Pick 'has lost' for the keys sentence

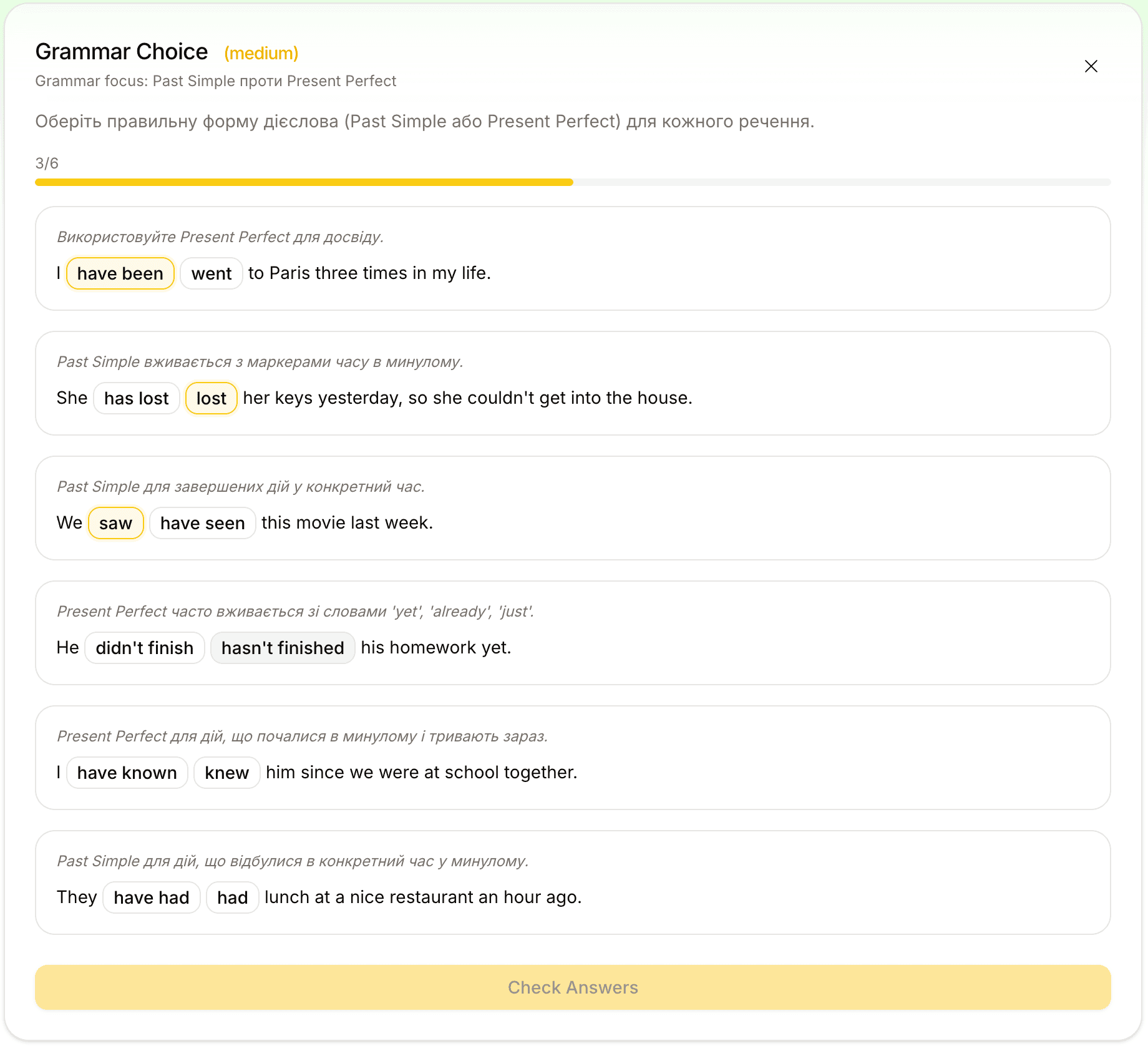pyautogui.click(x=137, y=398)
